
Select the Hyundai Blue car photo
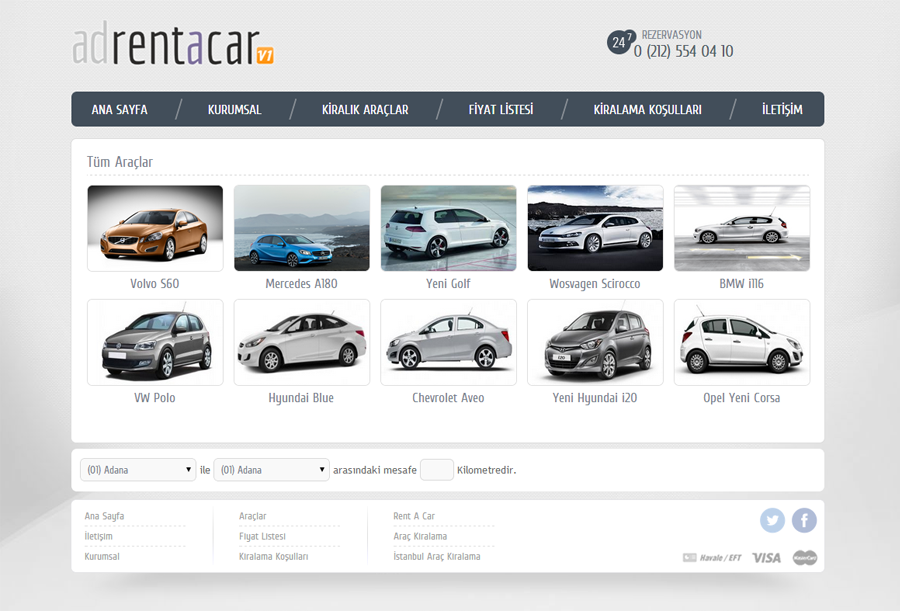tap(302, 342)
